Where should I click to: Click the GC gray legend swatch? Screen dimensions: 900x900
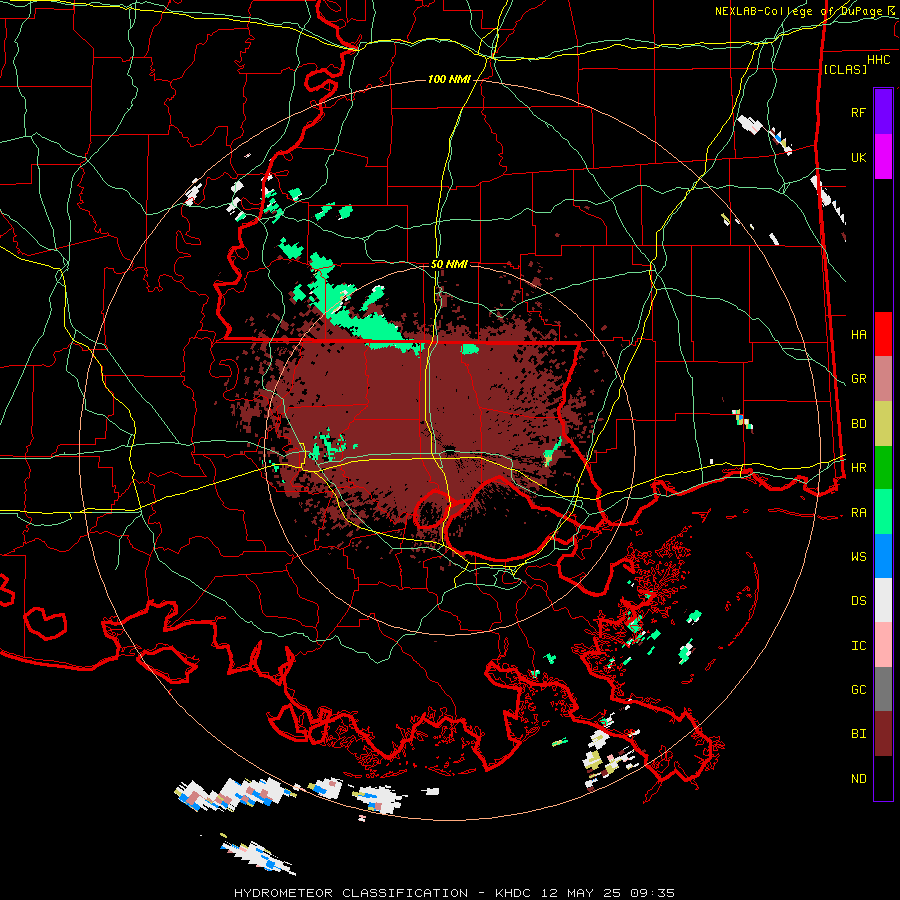883,689
